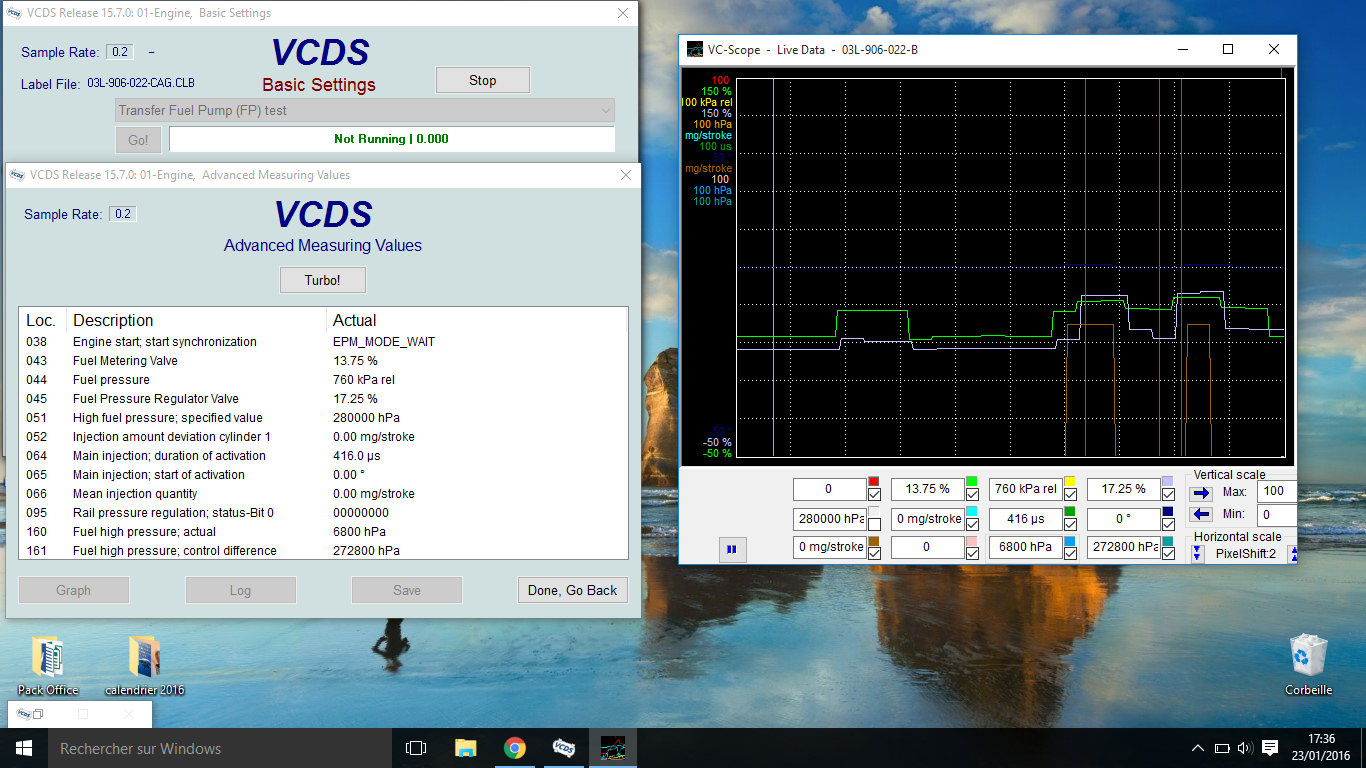Click the left PixelShift stepper arrows
This screenshot has width=1366, height=768.
coord(1198,553)
